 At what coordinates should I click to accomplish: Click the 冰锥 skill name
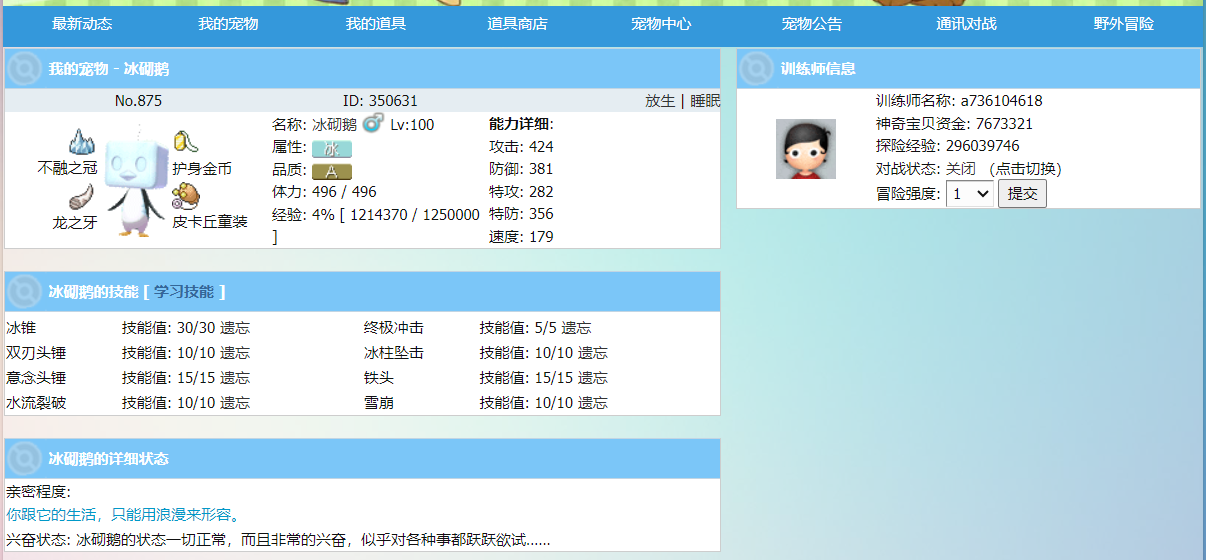click(x=21, y=328)
